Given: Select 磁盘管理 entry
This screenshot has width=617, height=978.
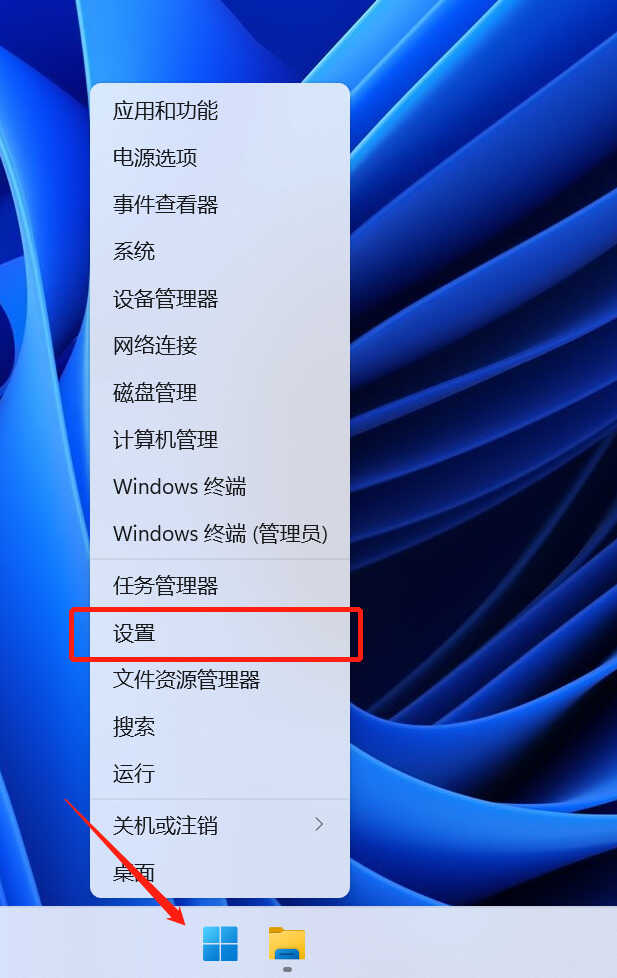Looking at the screenshot, I should (220, 393).
